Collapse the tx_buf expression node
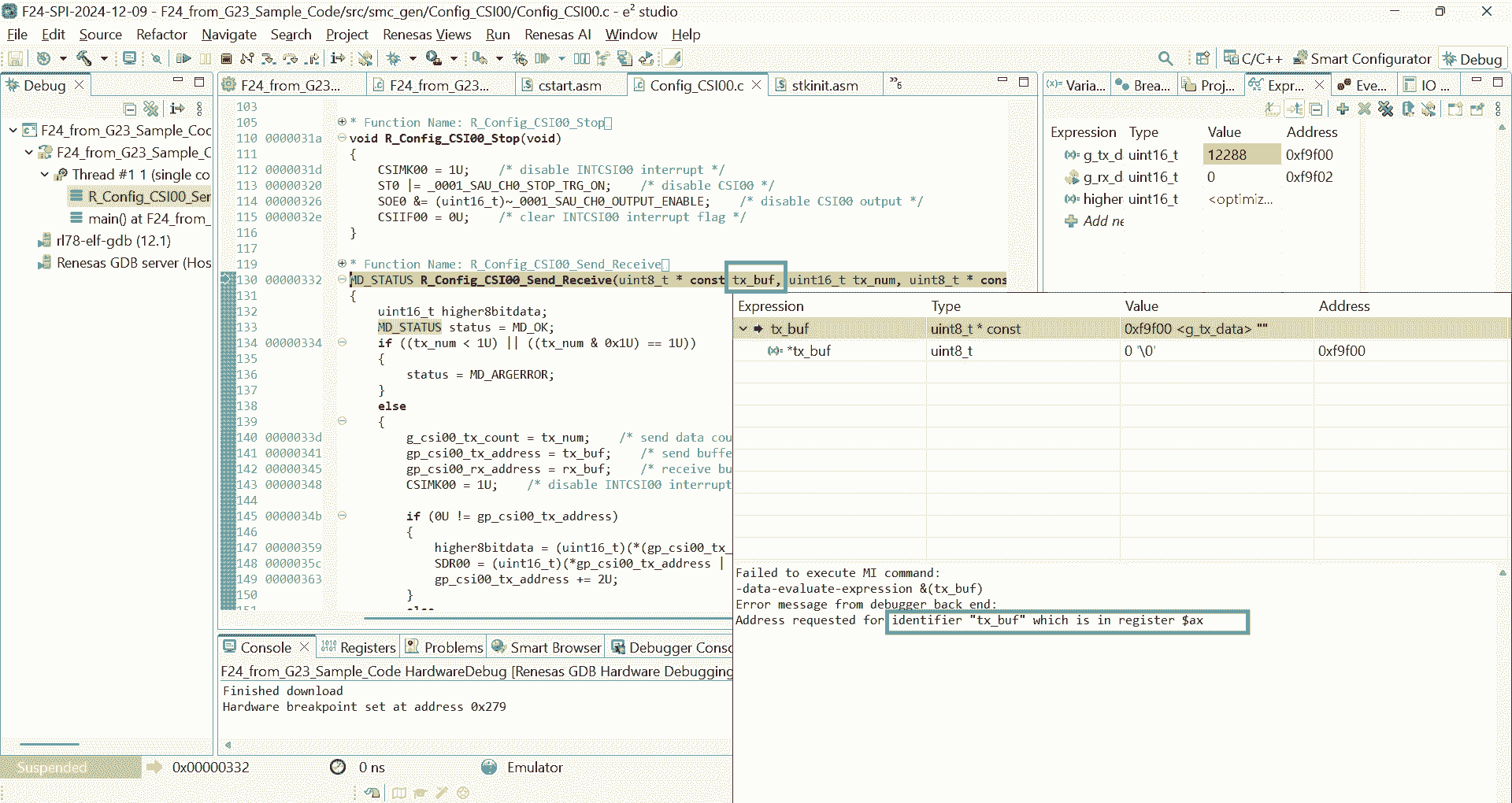The image size is (1512, 803). 743,329
